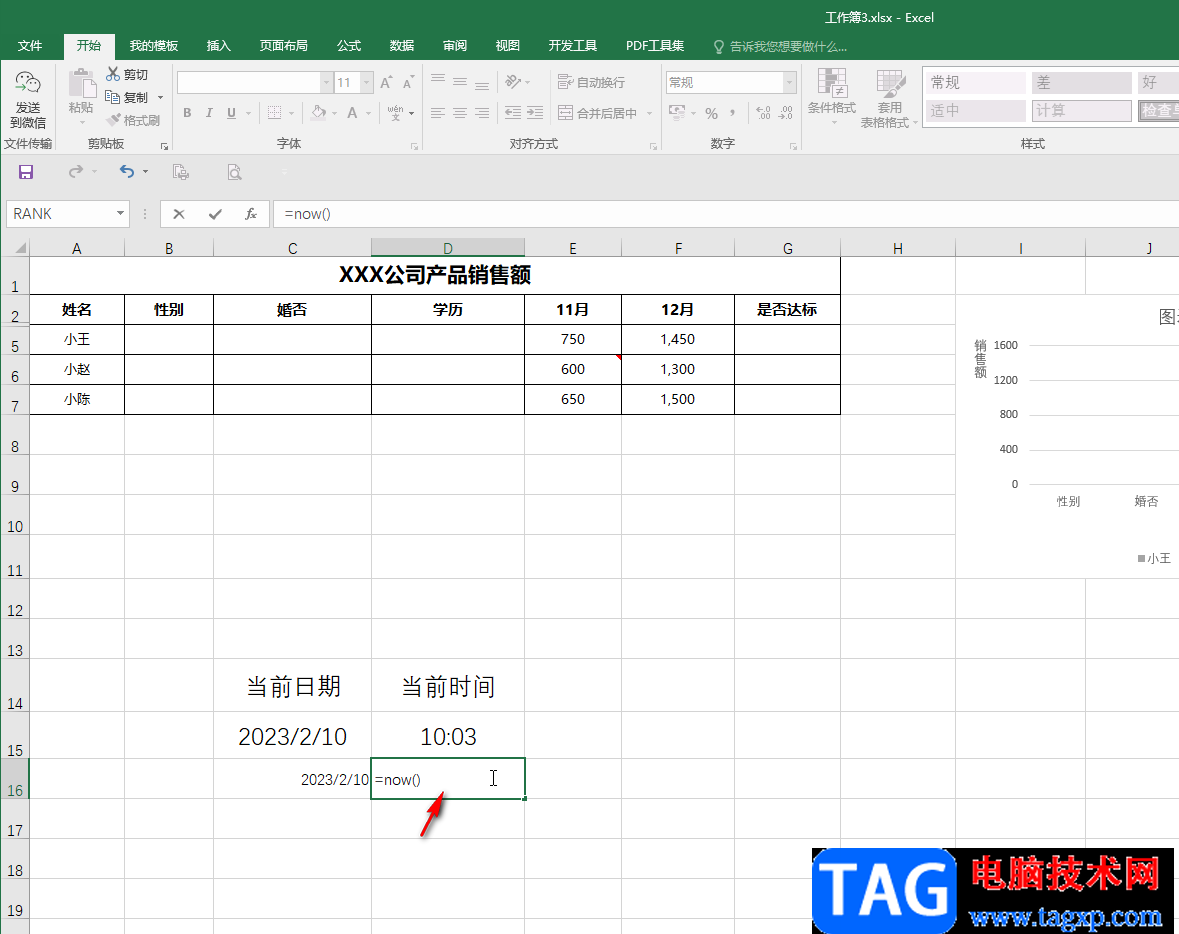The image size is (1179, 934).
Task: Decrease font size with small A
Action: 408,83
